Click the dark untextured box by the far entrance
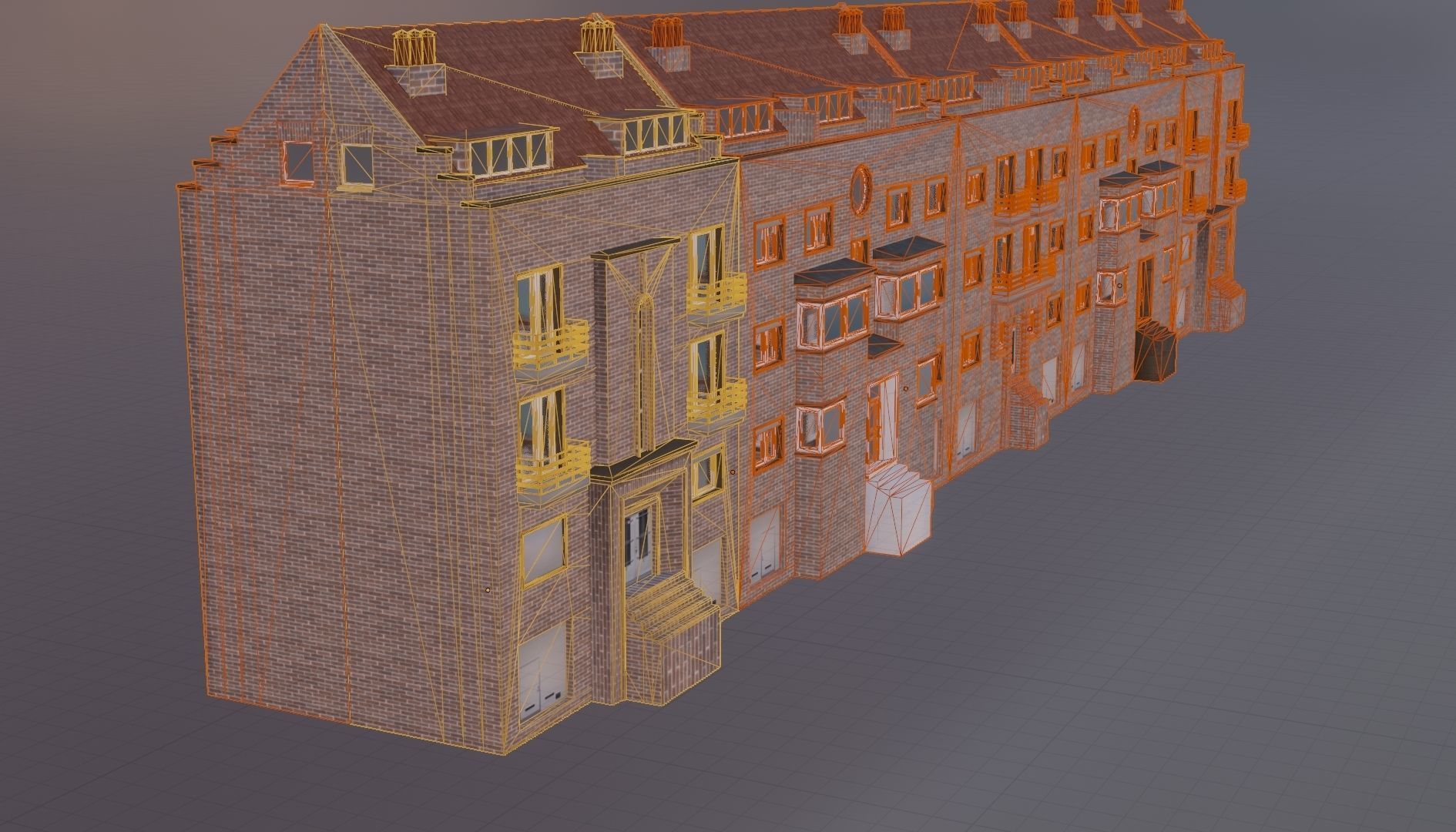 pyautogui.click(x=1156, y=351)
